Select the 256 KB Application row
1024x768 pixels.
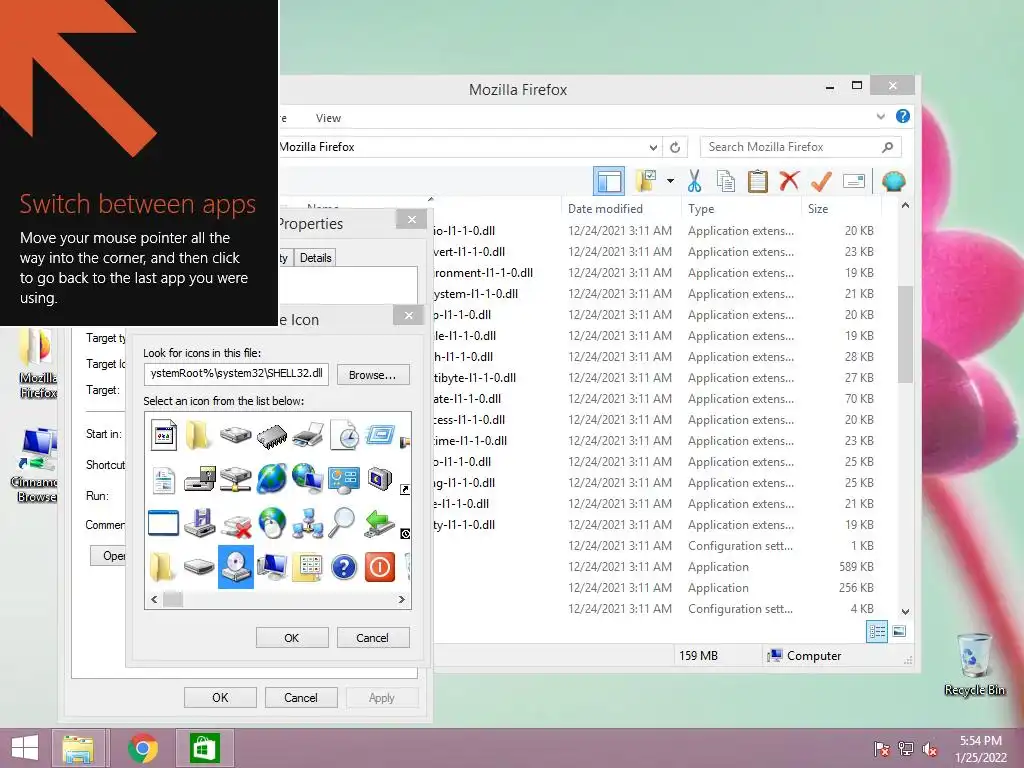[654, 588]
